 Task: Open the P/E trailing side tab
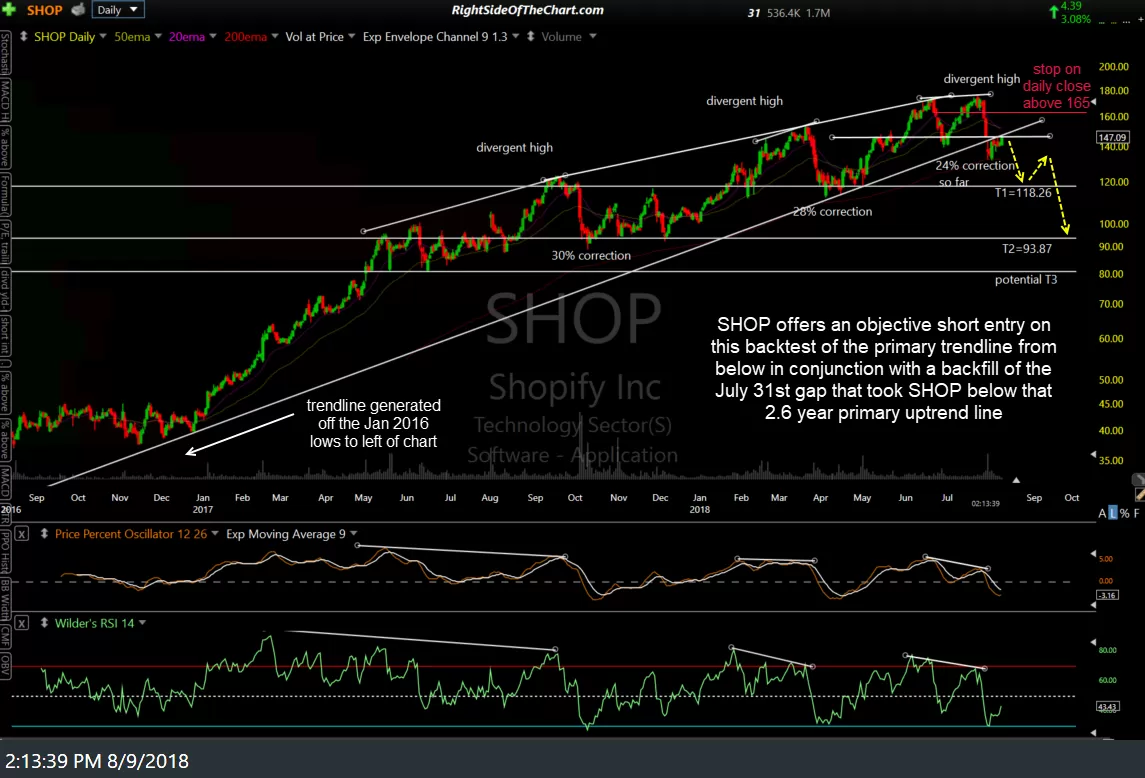point(5,243)
